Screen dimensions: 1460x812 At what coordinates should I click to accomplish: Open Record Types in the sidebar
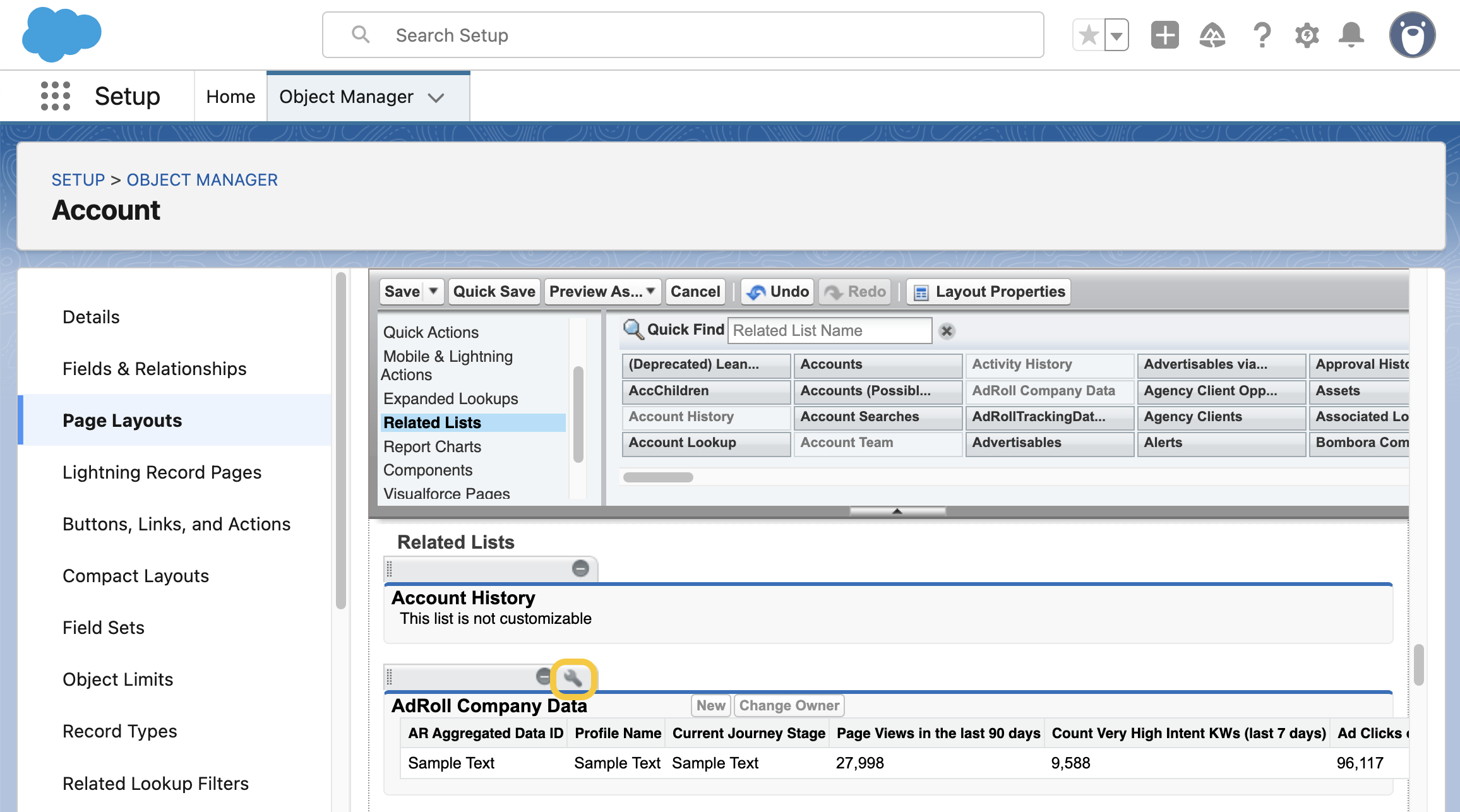tap(174, 731)
